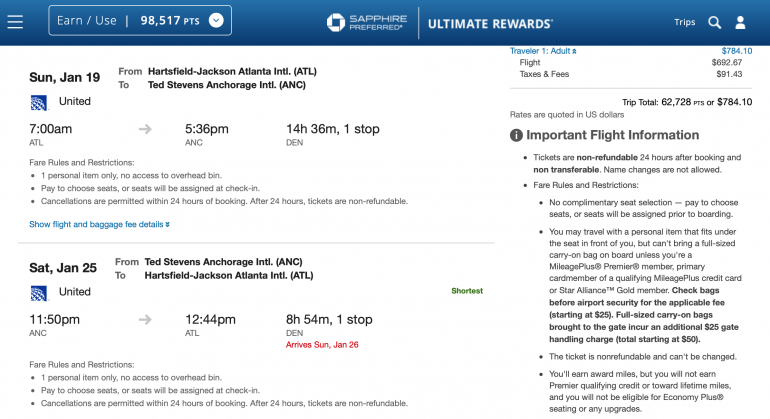Expand the Earn / Use points dropdown
The width and height of the screenshot is (770, 419).
click(217, 20)
